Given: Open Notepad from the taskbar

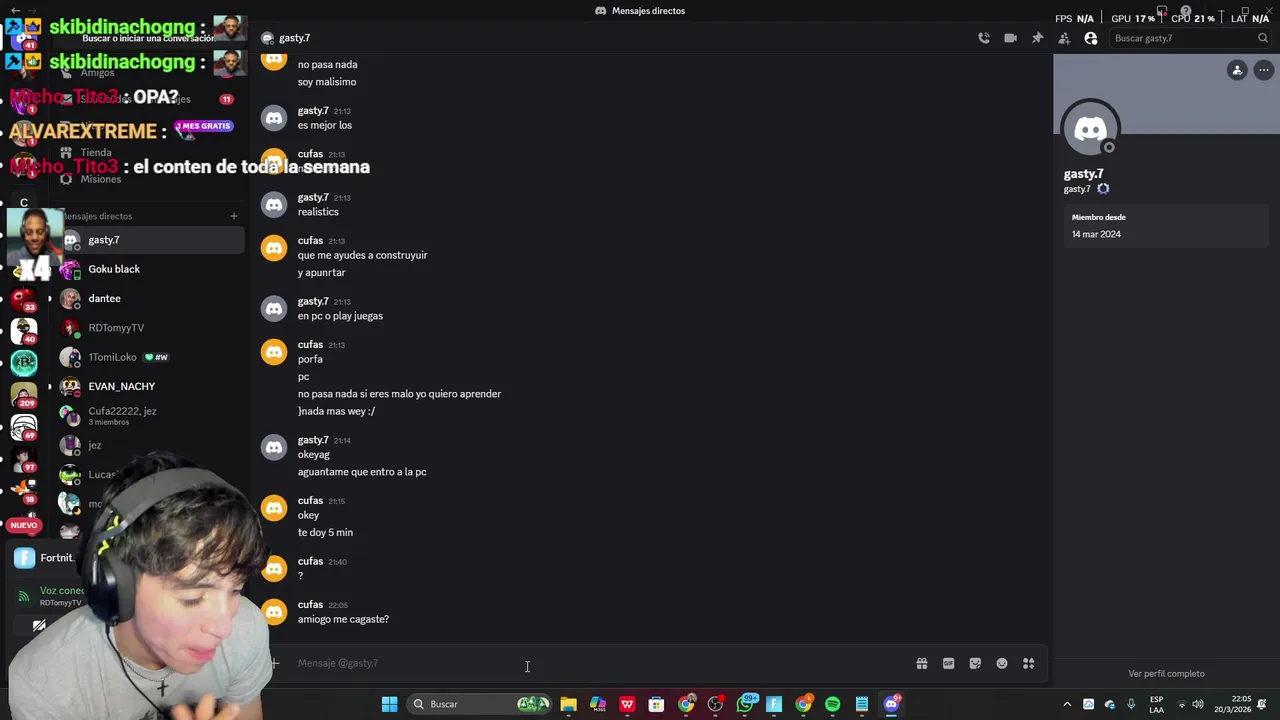Looking at the screenshot, I should pos(862,704).
